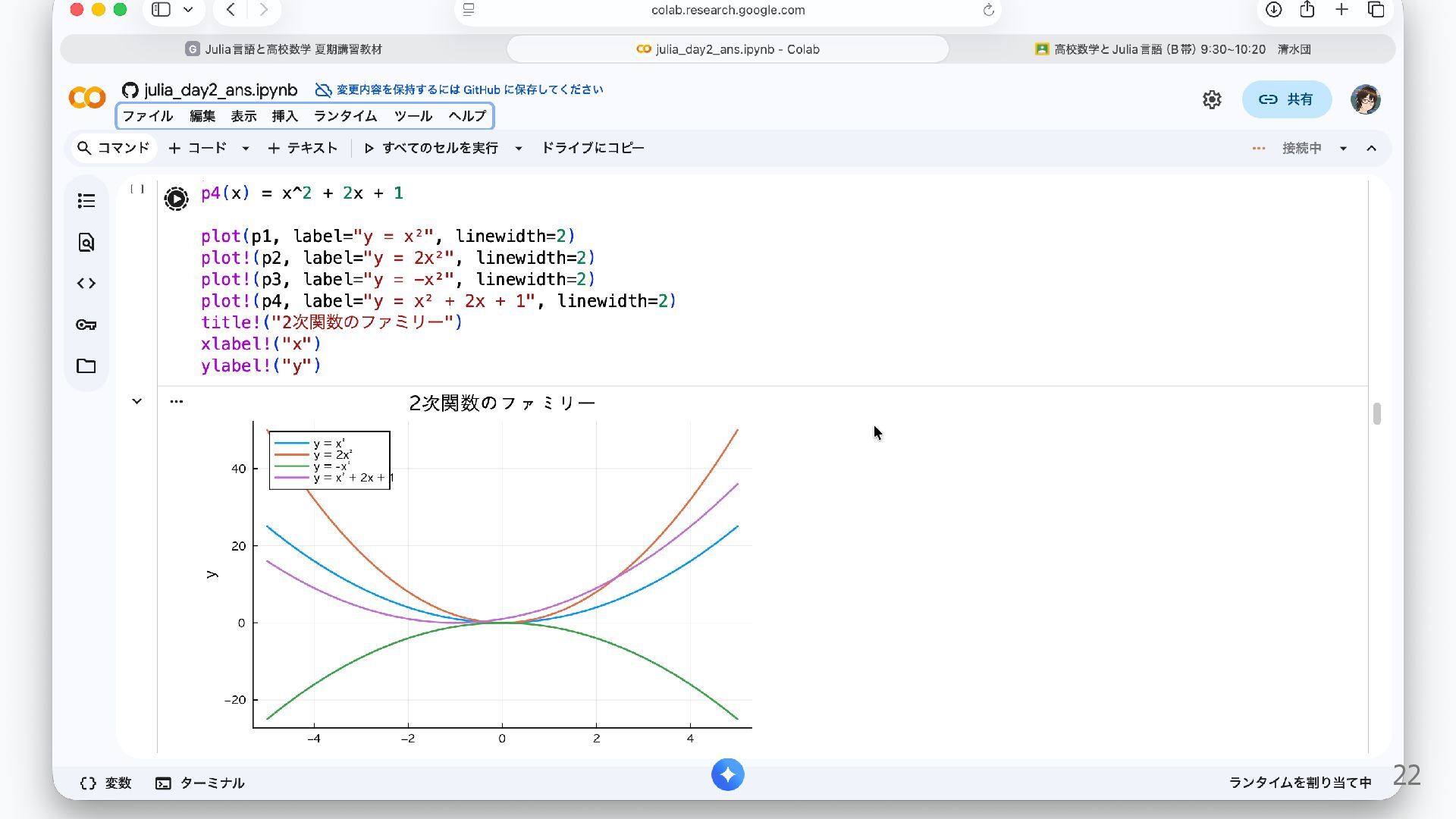1456x819 pixels.
Task: Open the files folder sidebar icon
Action: click(x=86, y=366)
